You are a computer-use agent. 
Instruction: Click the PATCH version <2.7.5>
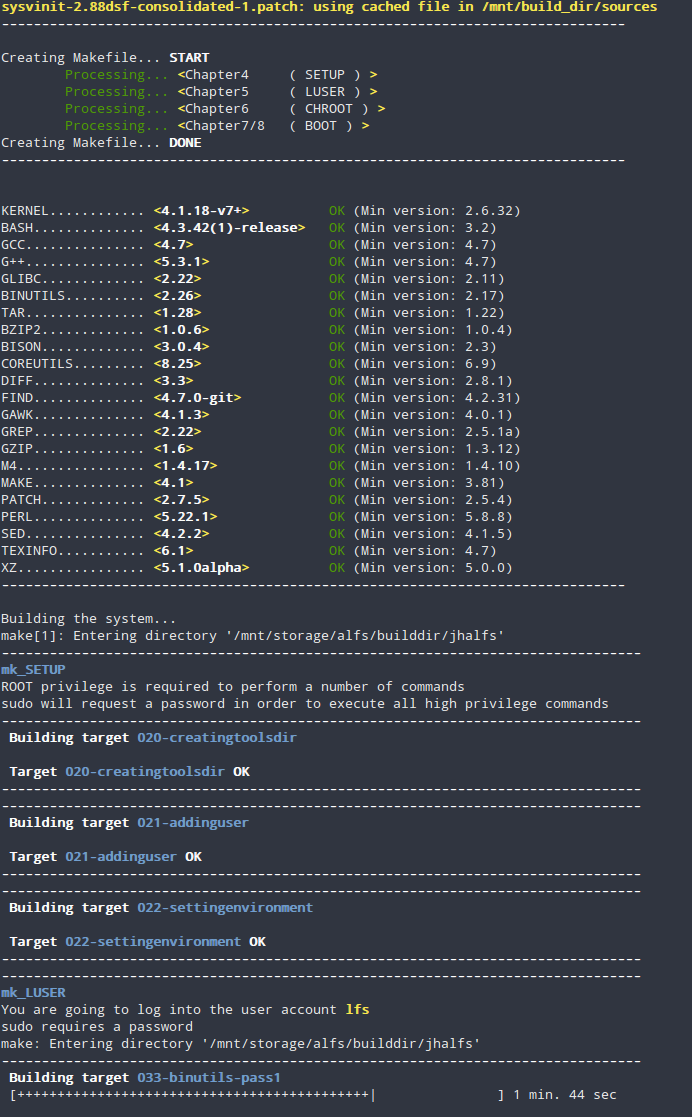click(x=182, y=500)
